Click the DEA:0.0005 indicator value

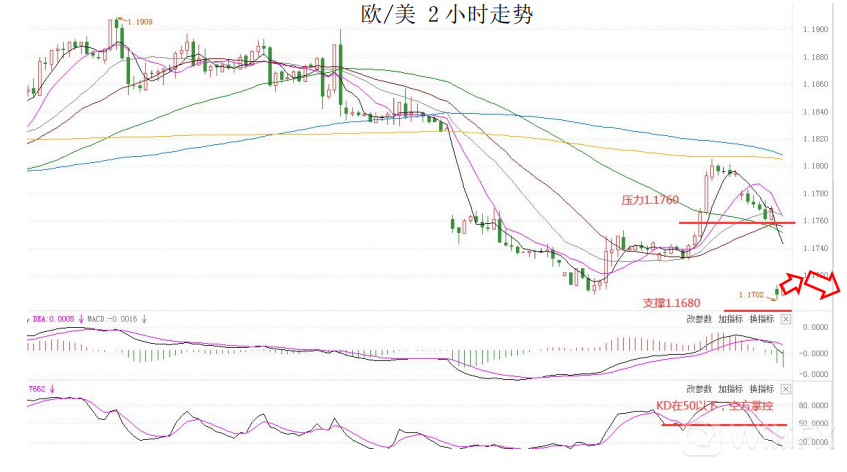[53, 319]
